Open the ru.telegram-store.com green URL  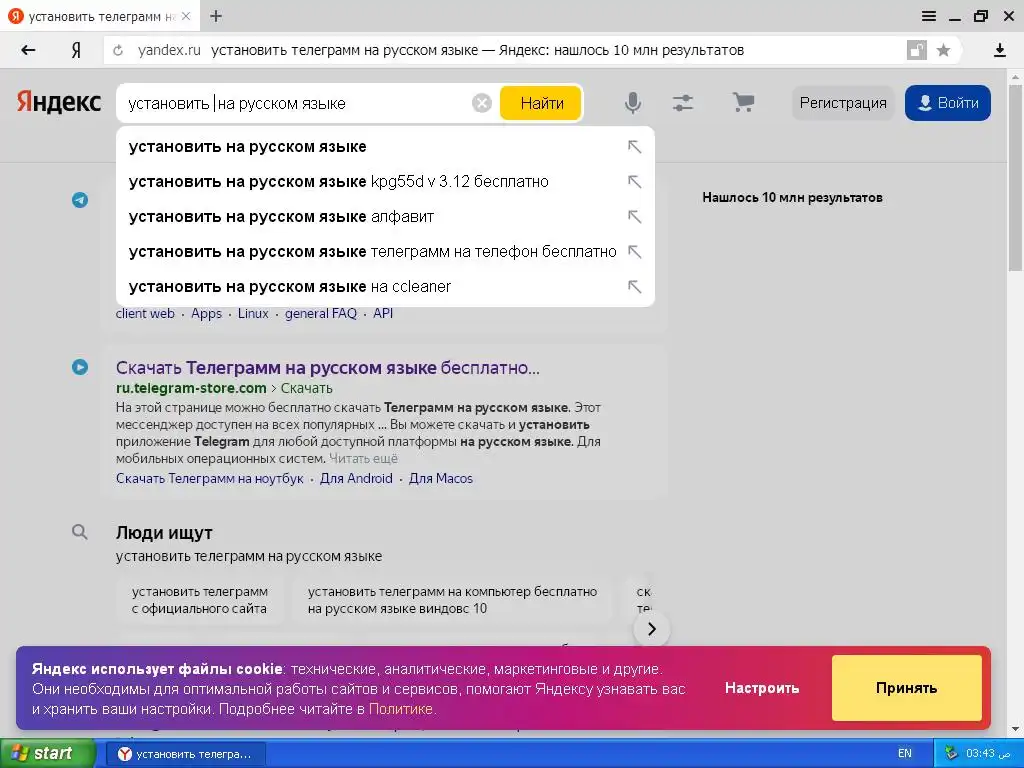191,388
